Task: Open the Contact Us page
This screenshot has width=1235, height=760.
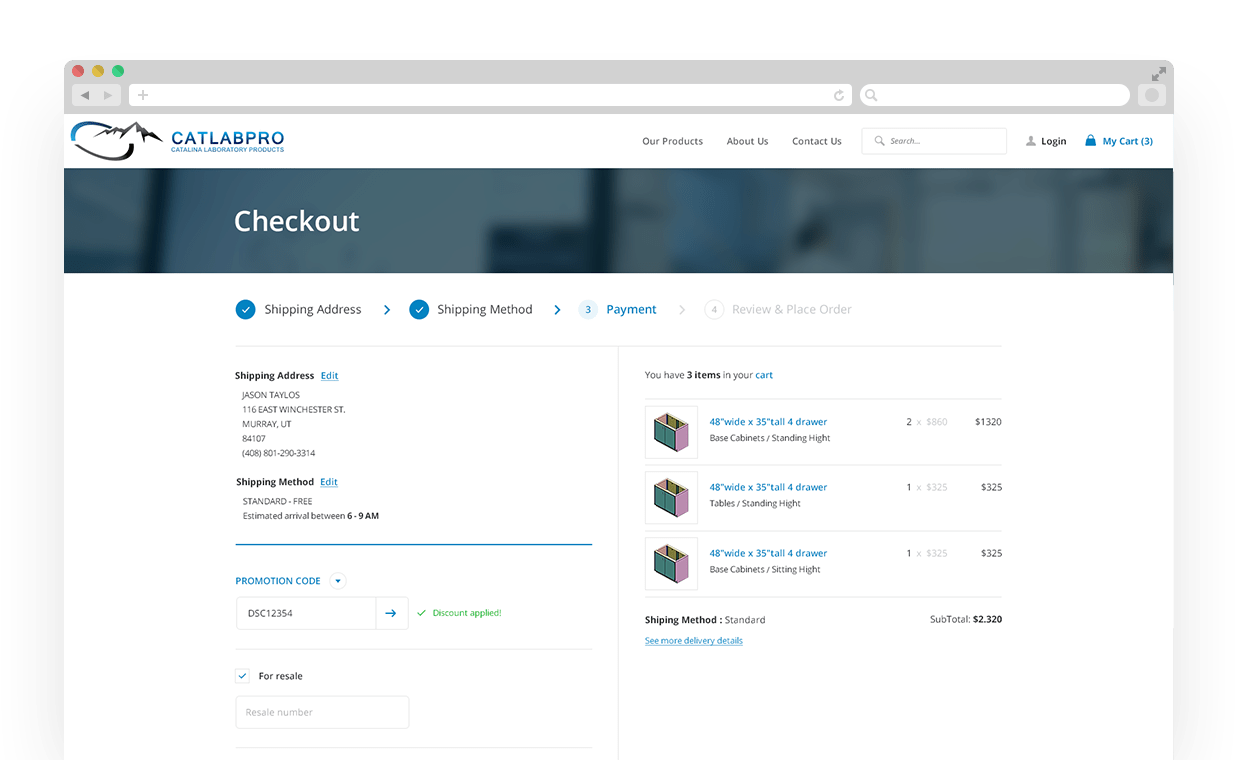Action: pyautogui.click(x=816, y=141)
